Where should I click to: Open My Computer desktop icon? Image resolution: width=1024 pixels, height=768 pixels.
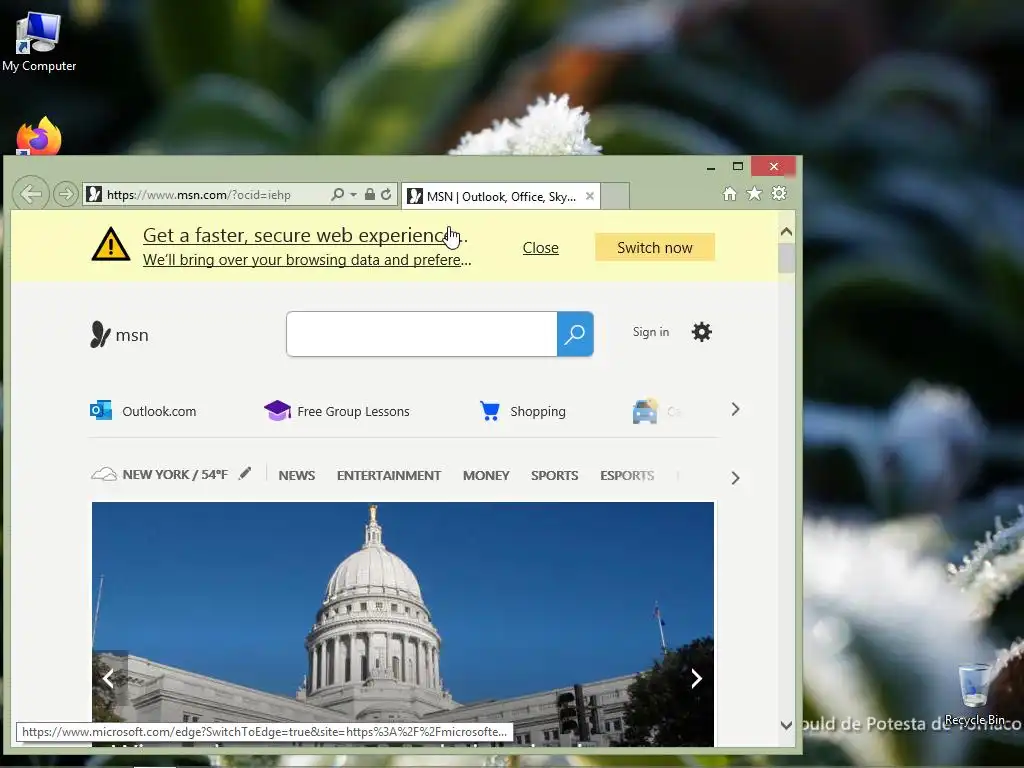pos(39,42)
